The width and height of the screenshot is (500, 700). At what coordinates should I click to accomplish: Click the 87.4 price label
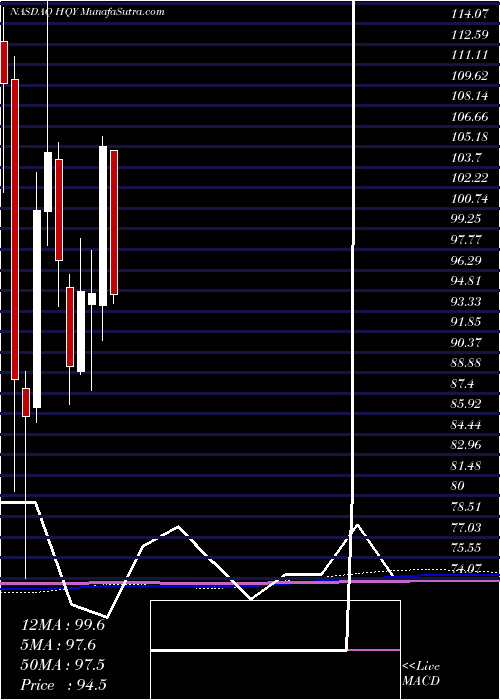[x=463, y=384]
